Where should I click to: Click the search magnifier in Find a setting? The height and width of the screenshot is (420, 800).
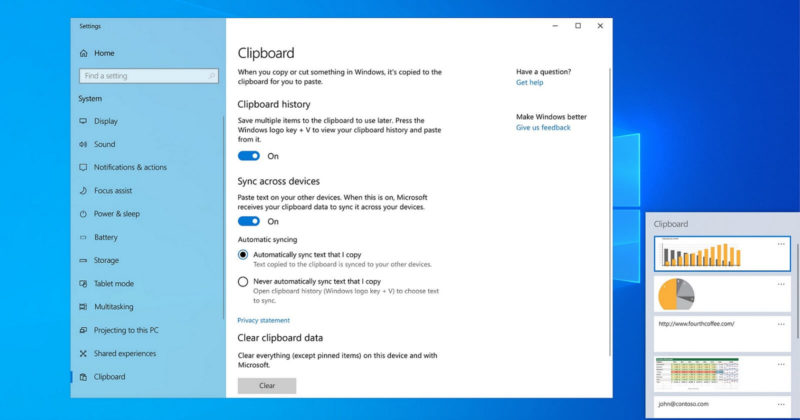(212, 76)
